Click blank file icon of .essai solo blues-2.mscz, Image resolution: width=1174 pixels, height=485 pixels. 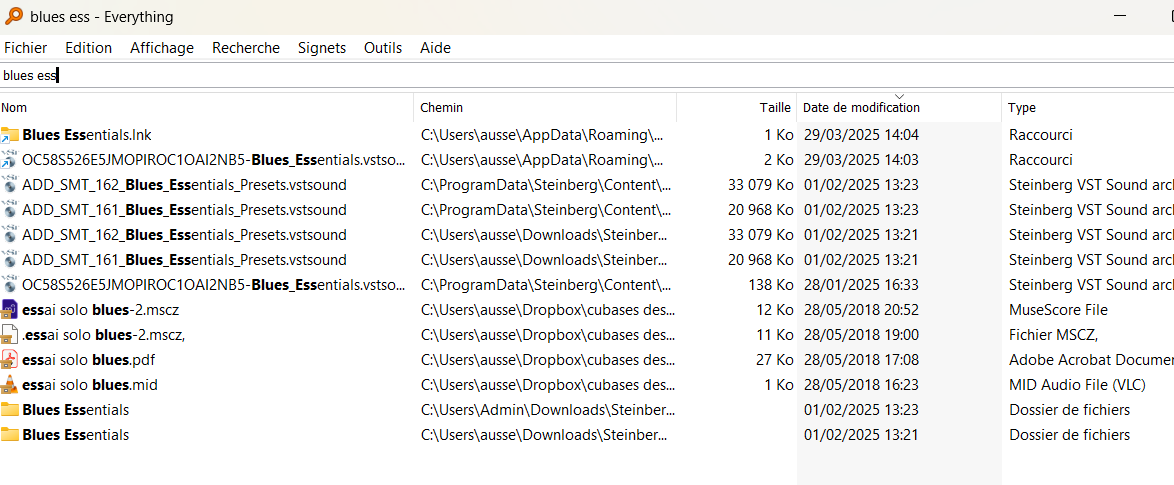pos(10,335)
